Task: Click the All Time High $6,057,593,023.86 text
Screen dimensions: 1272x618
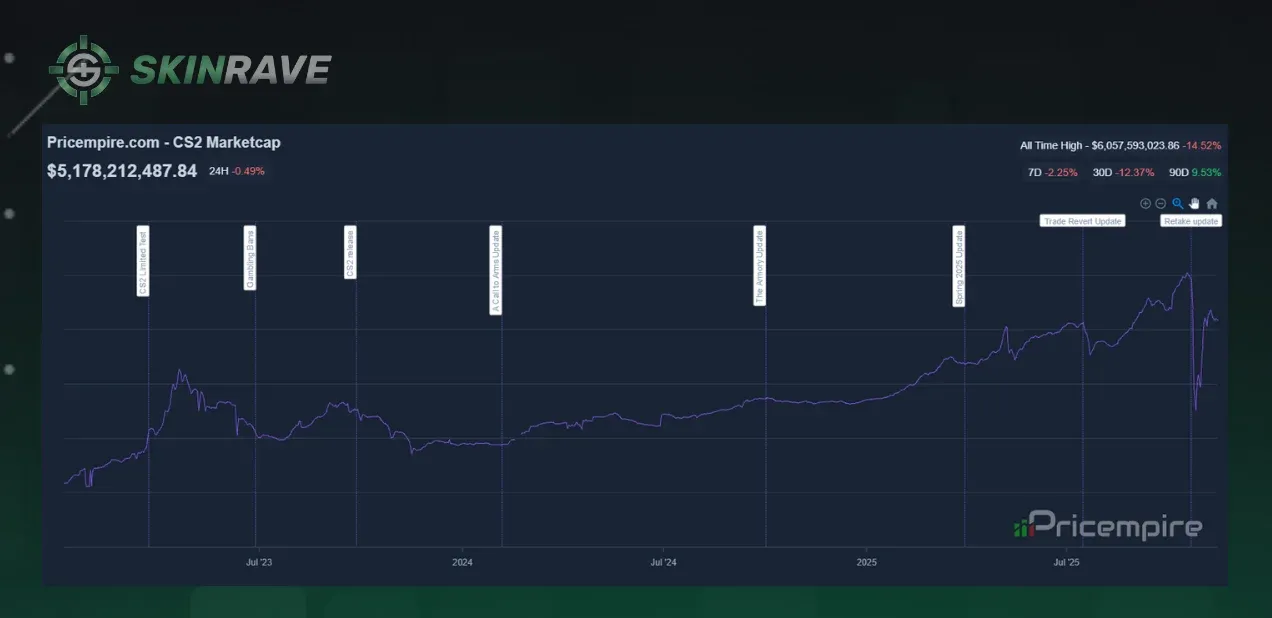Action: click(x=1100, y=146)
